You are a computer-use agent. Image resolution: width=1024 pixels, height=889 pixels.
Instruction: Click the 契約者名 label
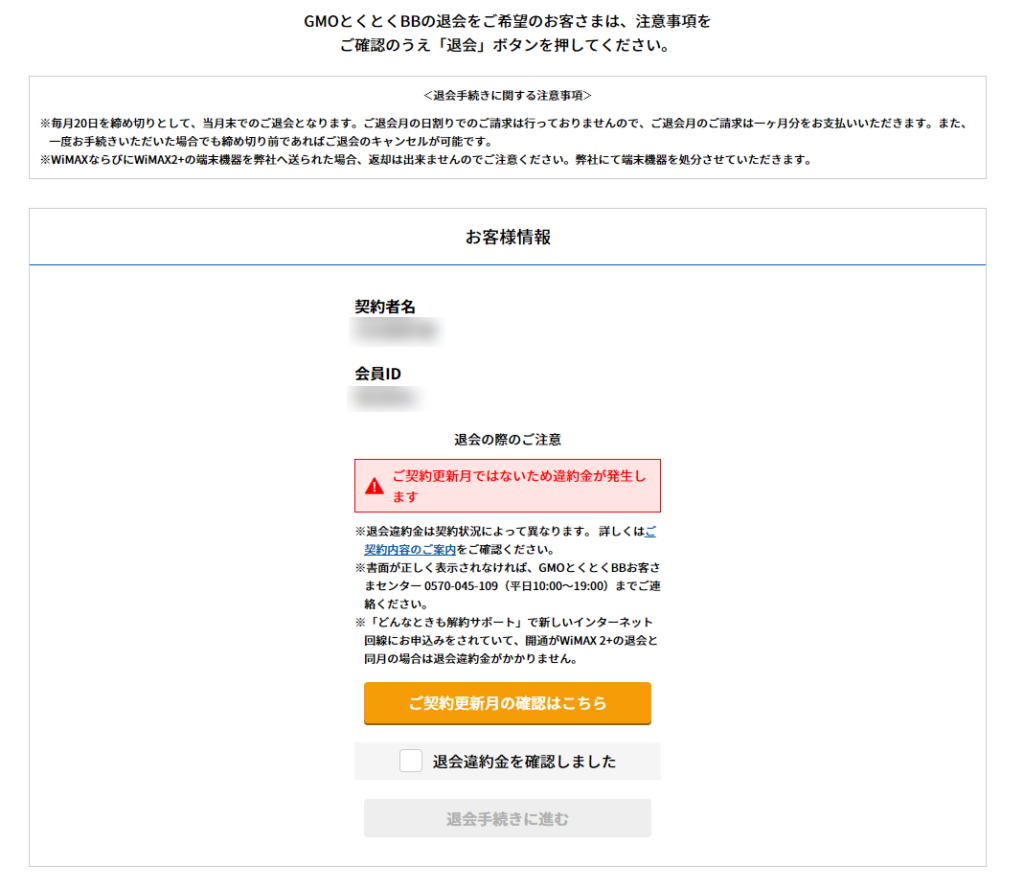click(x=385, y=306)
